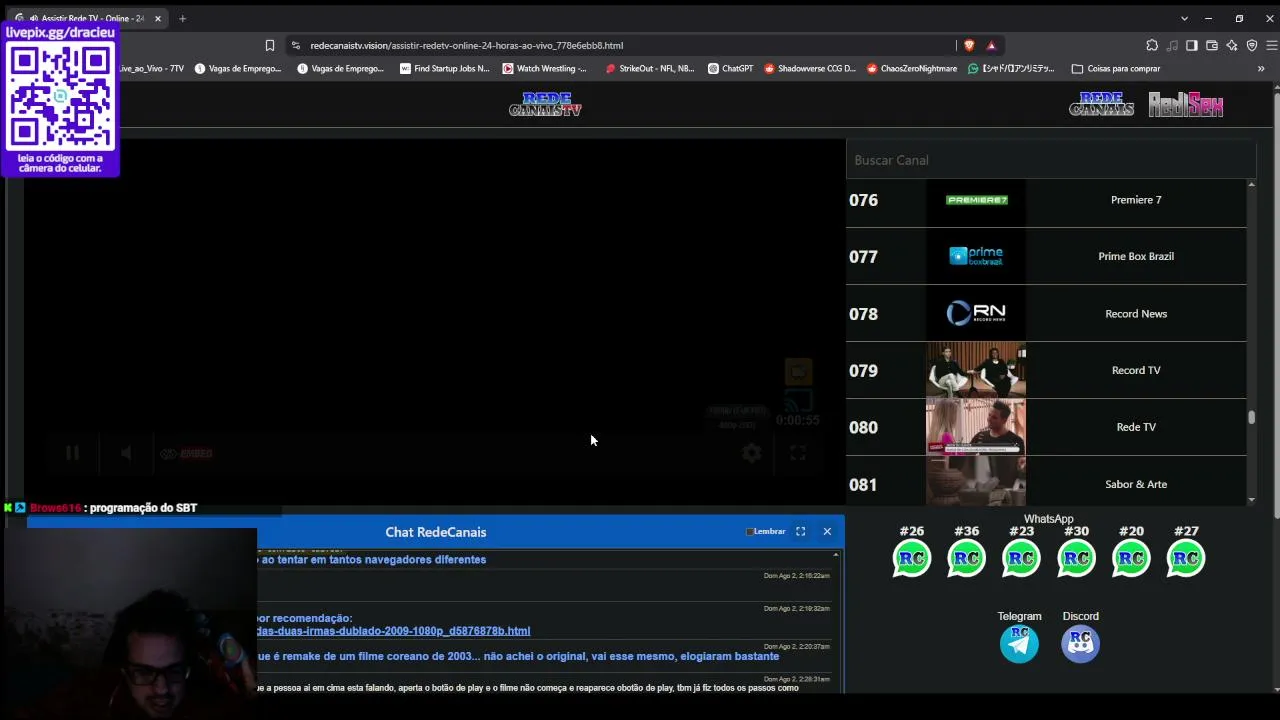Open the Coisas para comprar bookmark folder
This screenshot has width=1280, height=720.
pyautogui.click(x=1115, y=69)
